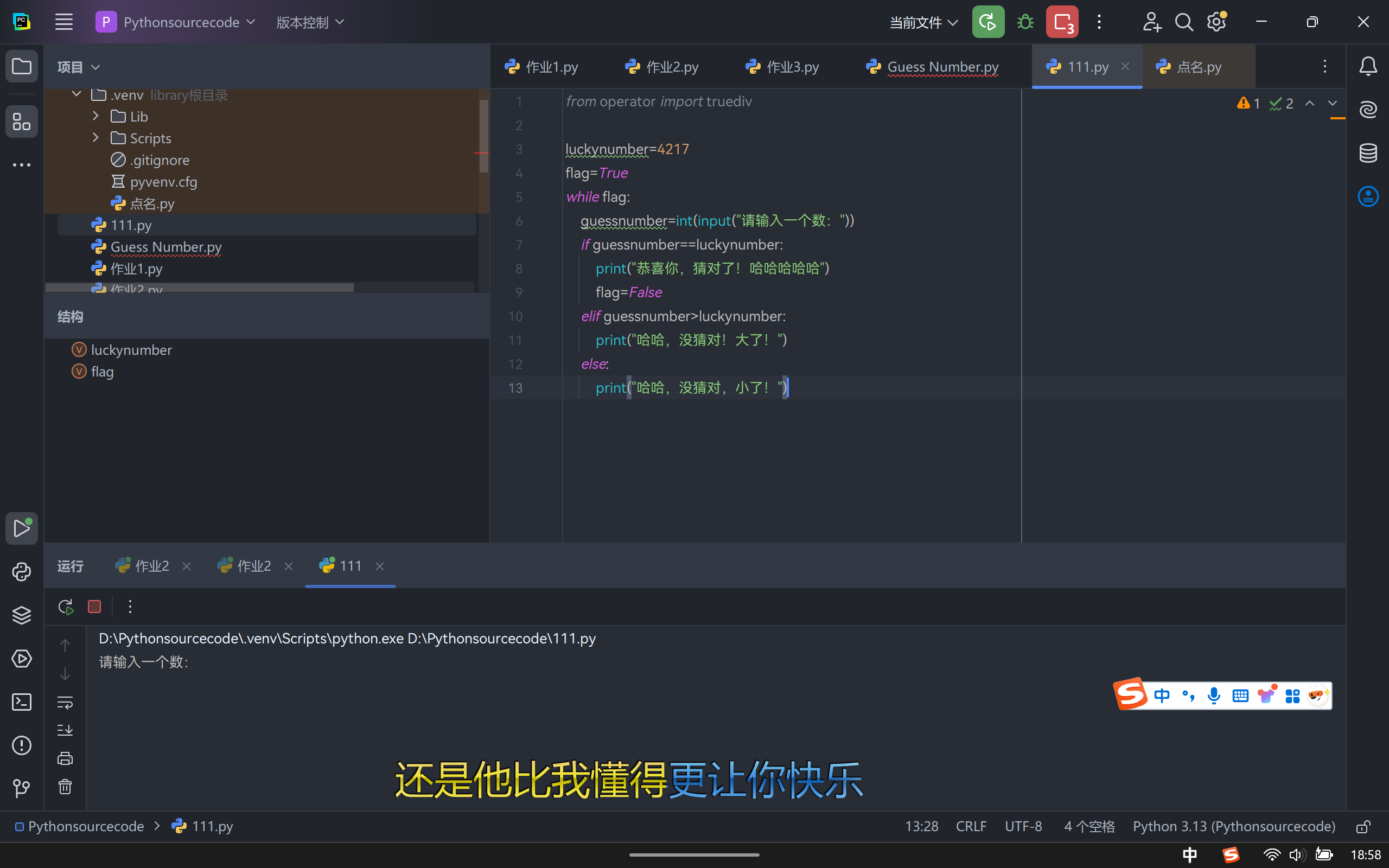Open the 版本控制 dropdown menu
Viewport: 1389px width, 868px height.
[310, 22]
